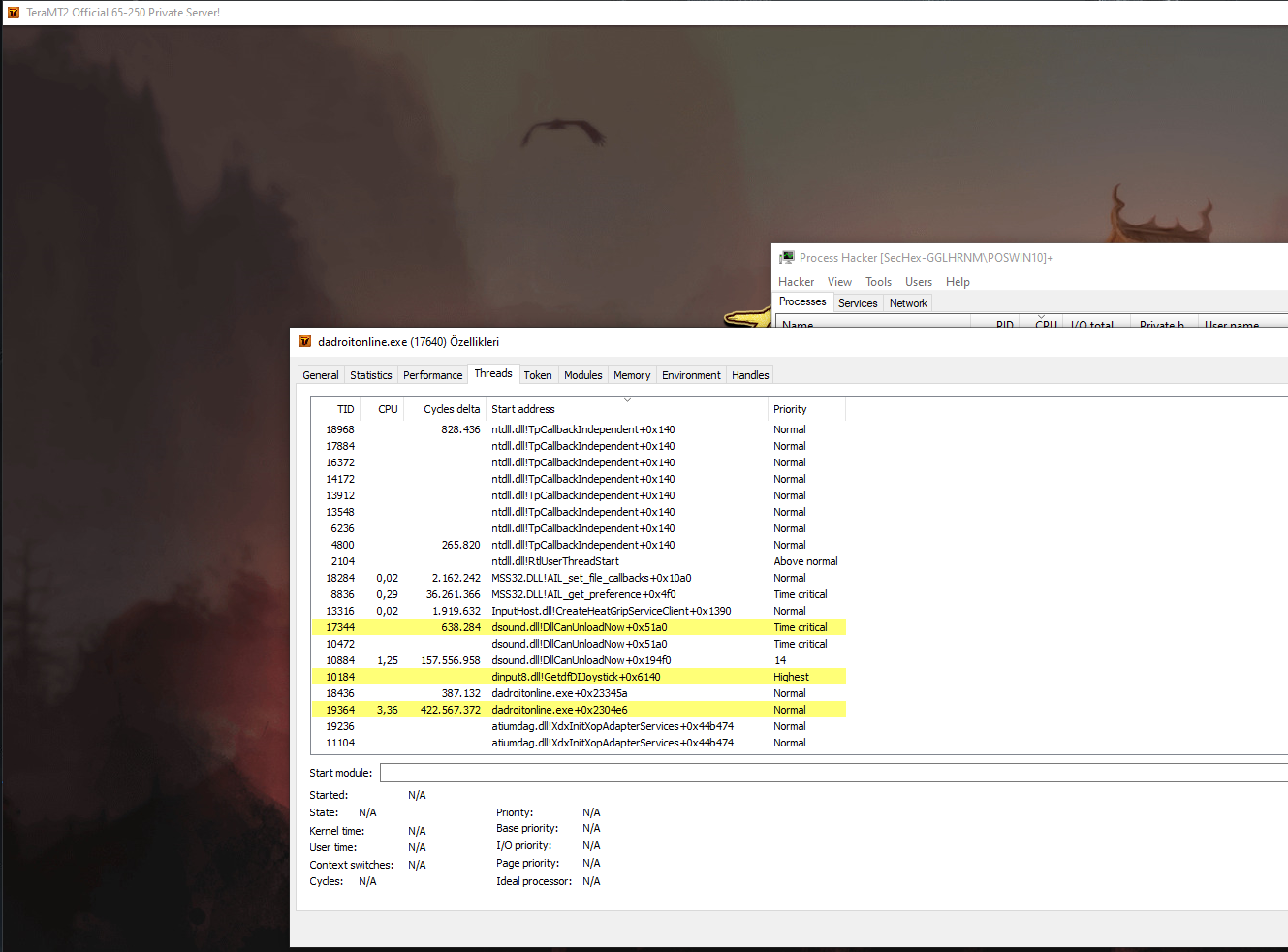
Task: Open the General tab of process properties
Action: click(321, 375)
